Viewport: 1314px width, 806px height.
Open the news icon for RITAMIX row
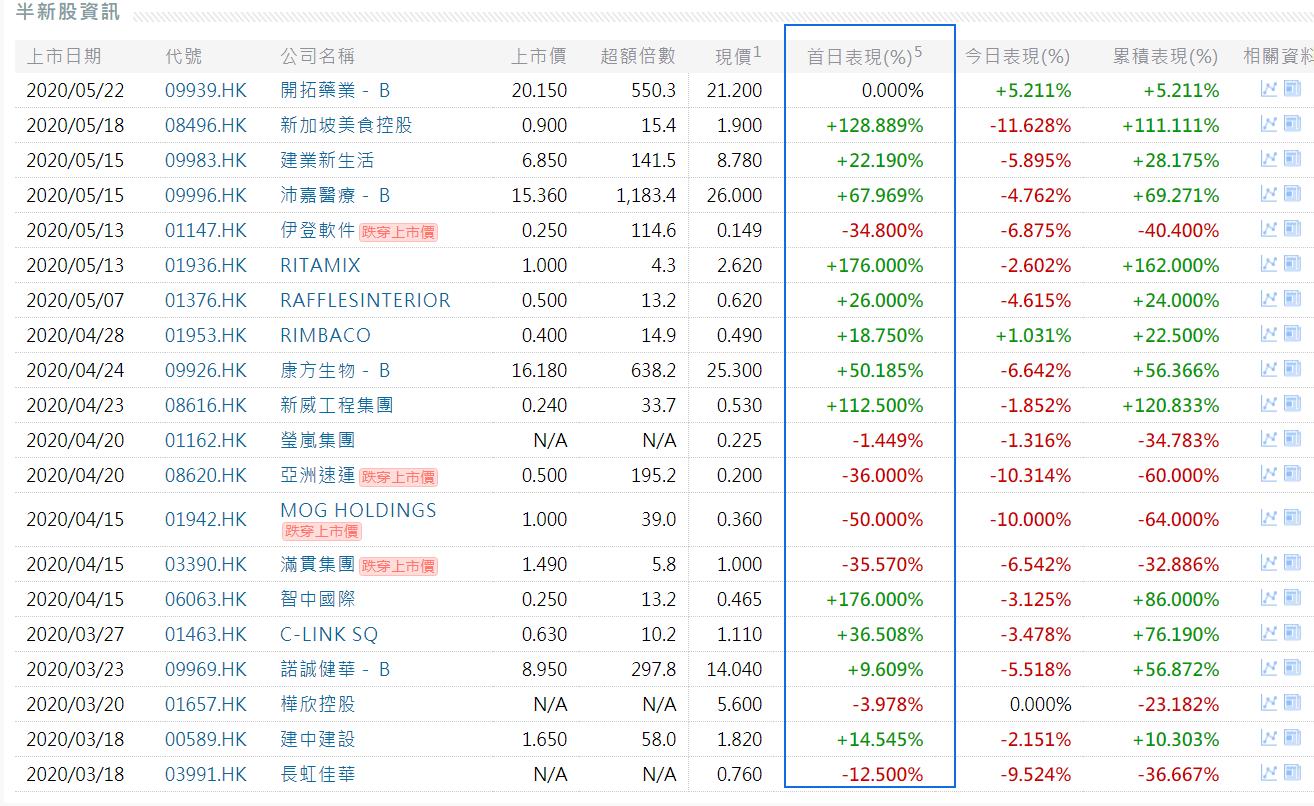(x=1292, y=264)
